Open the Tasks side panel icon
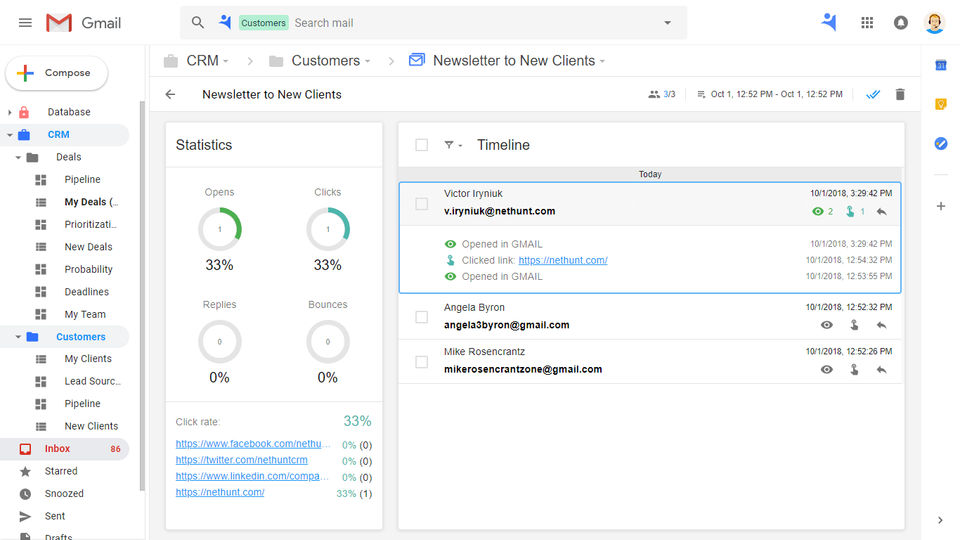Screen dimensions: 960x540 pyautogui.click(x=941, y=143)
